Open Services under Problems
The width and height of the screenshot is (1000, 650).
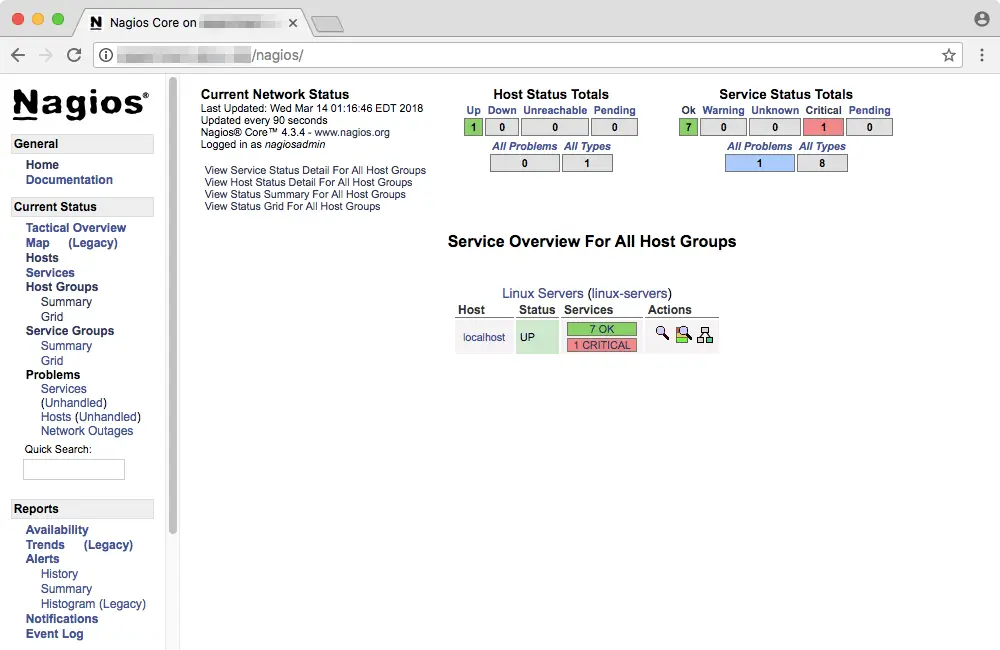(64, 389)
